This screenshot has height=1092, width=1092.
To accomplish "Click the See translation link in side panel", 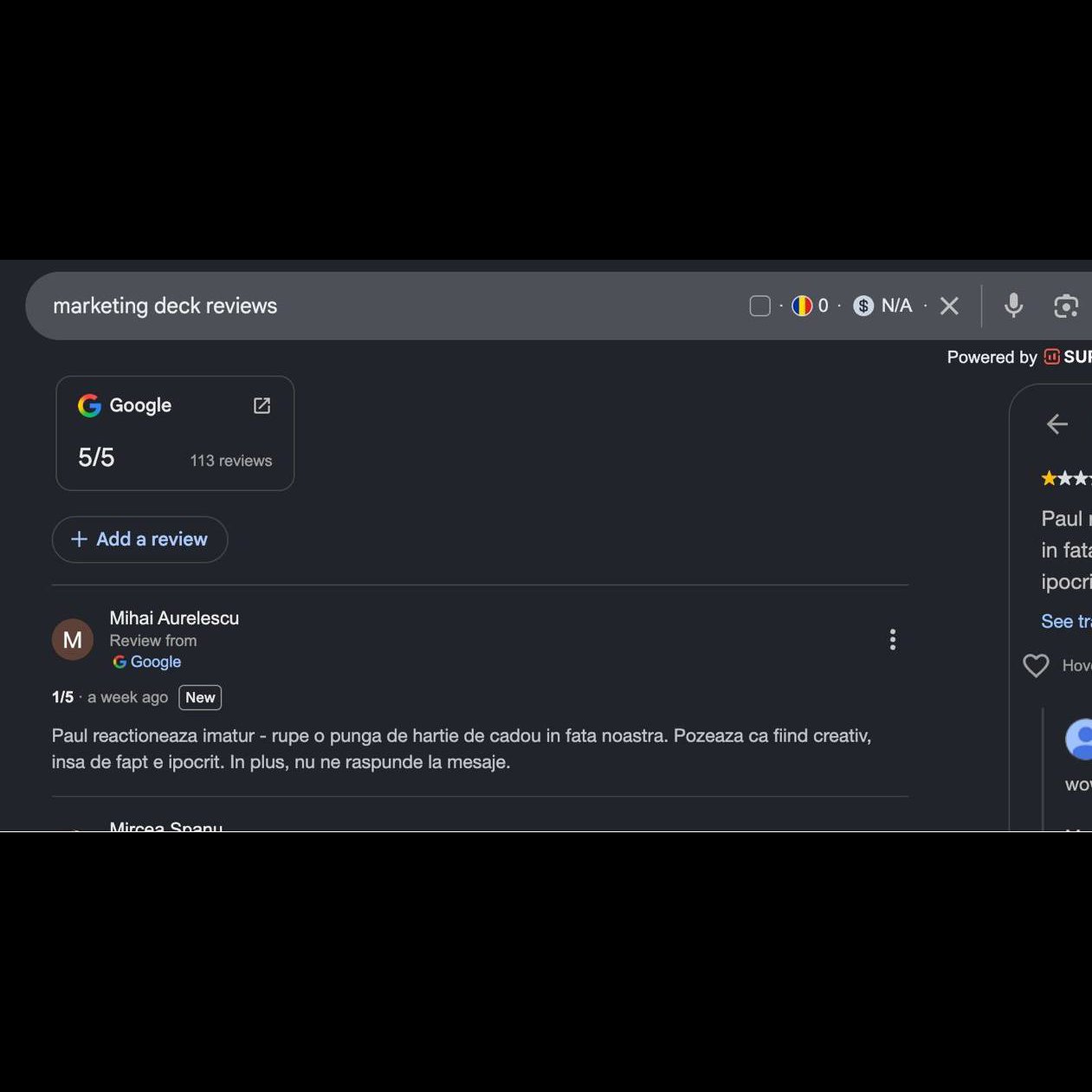I will [1066, 621].
